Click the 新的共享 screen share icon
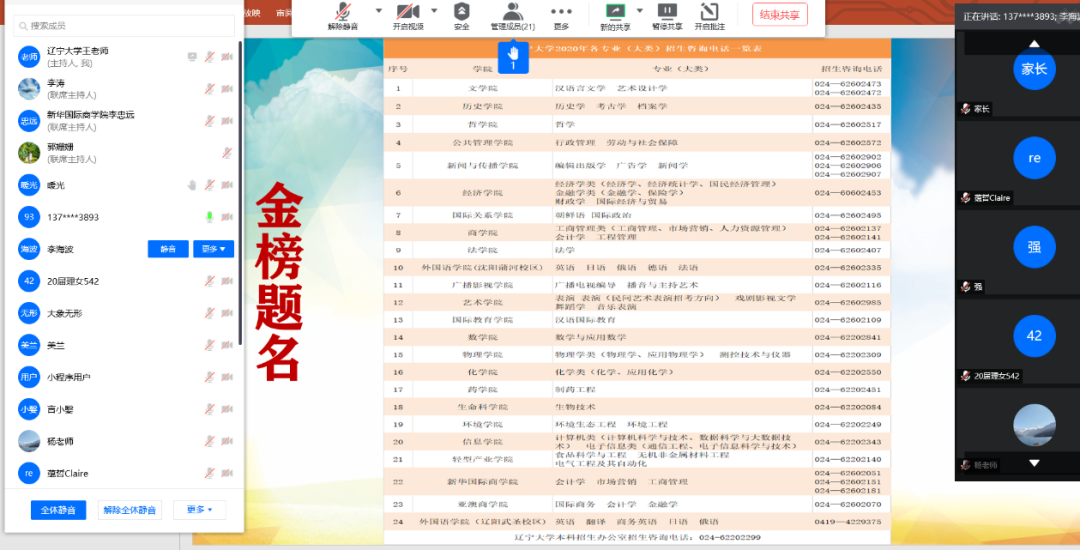Viewport: 1080px width, 550px height. (x=614, y=12)
